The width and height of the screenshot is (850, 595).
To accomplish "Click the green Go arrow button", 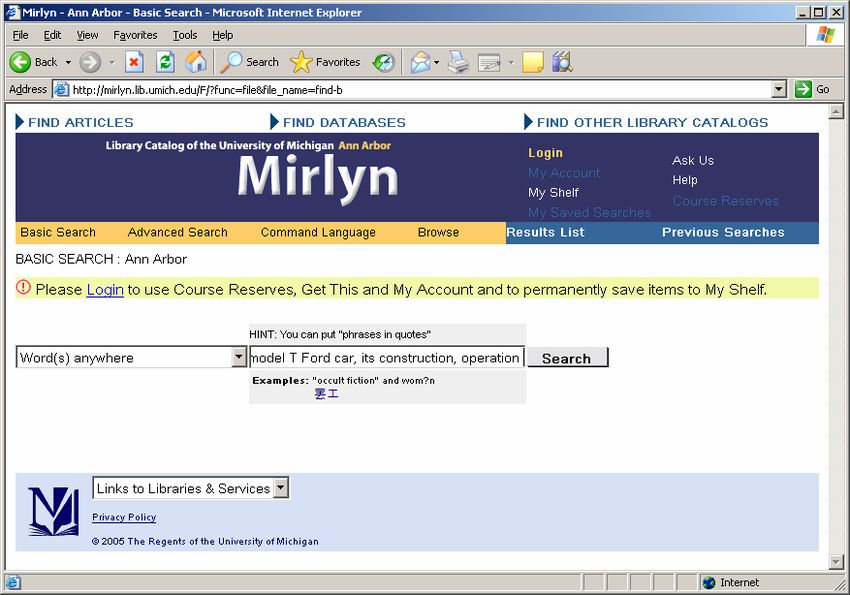I will [x=803, y=89].
